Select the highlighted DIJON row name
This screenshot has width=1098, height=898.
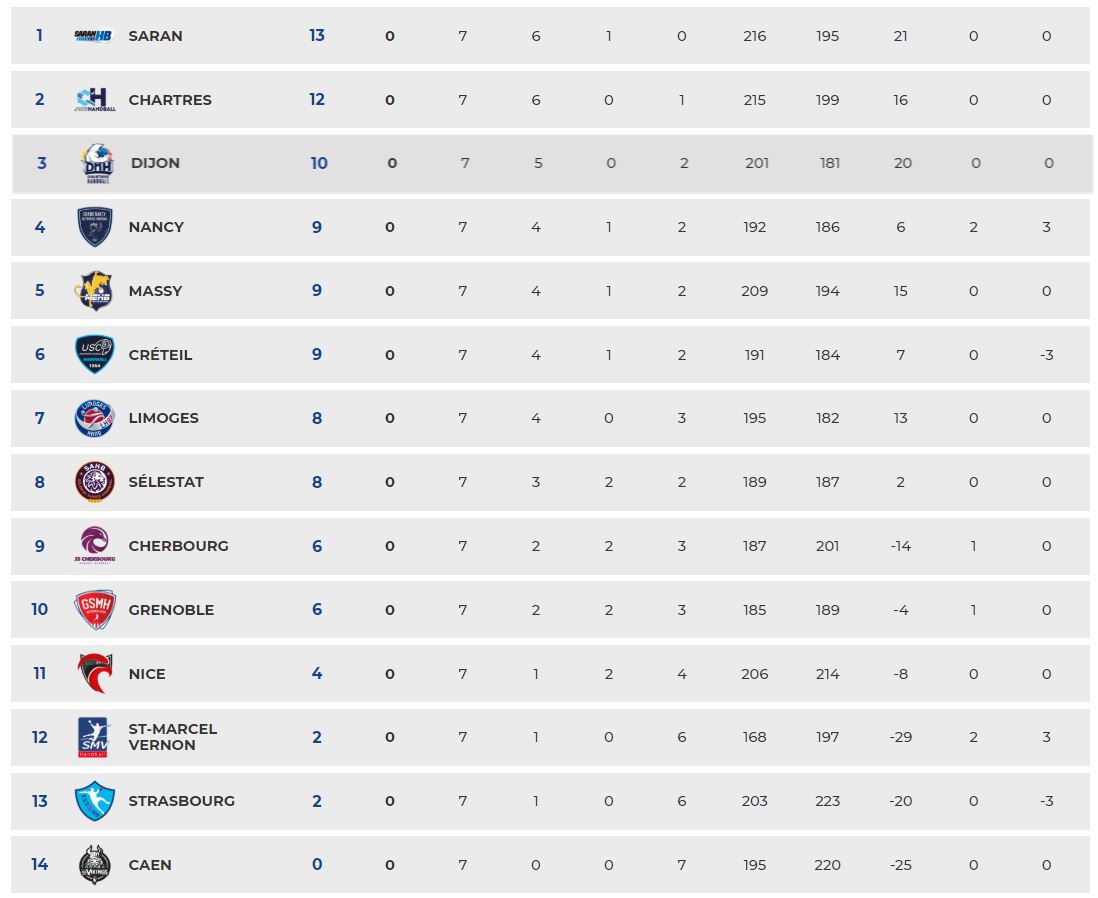[x=155, y=163]
